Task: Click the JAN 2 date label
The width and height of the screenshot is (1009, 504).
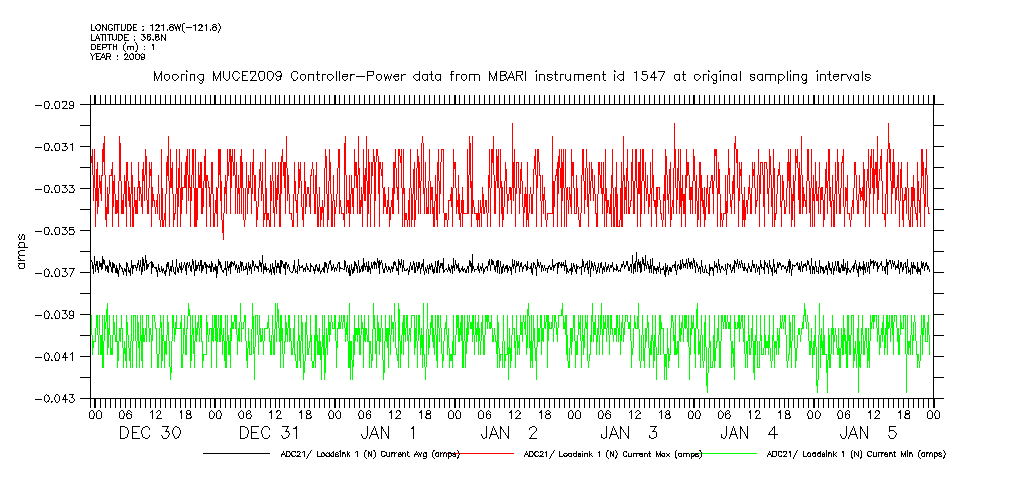Action: 510,433
